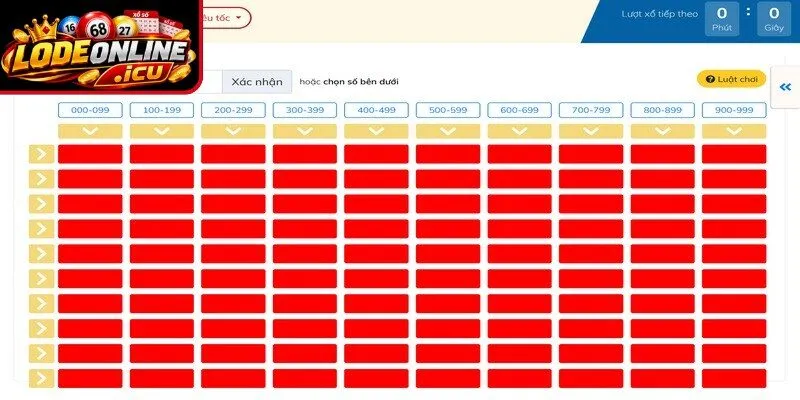This screenshot has width=800, height=400.
Task: Select the seventh row using its right-arrow icon
Action: pyautogui.click(x=41, y=304)
